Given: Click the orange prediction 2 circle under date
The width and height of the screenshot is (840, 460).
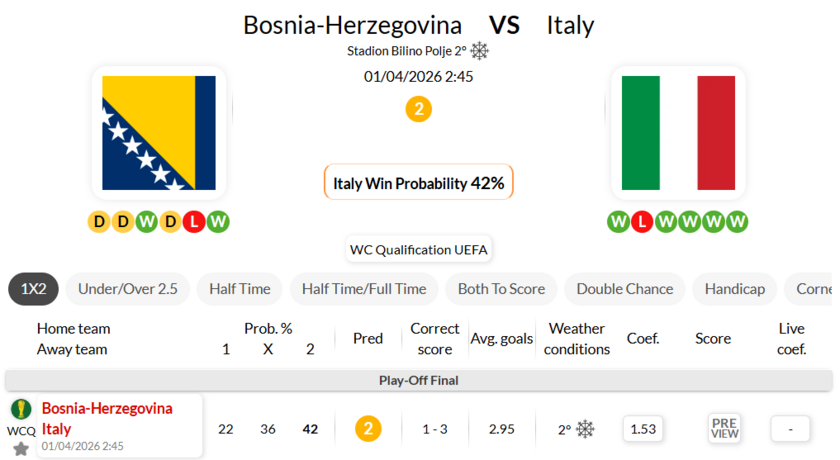Looking at the screenshot, I should (x=418, y=109).
